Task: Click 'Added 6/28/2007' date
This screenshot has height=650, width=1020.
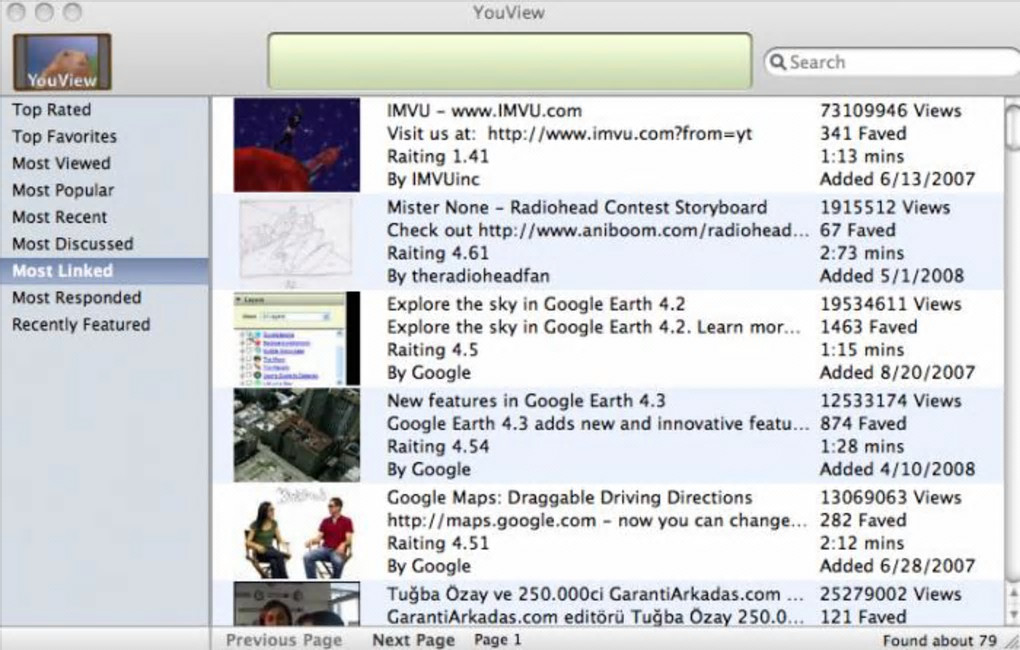Action: pyautogui.click(x=898, y=566)
